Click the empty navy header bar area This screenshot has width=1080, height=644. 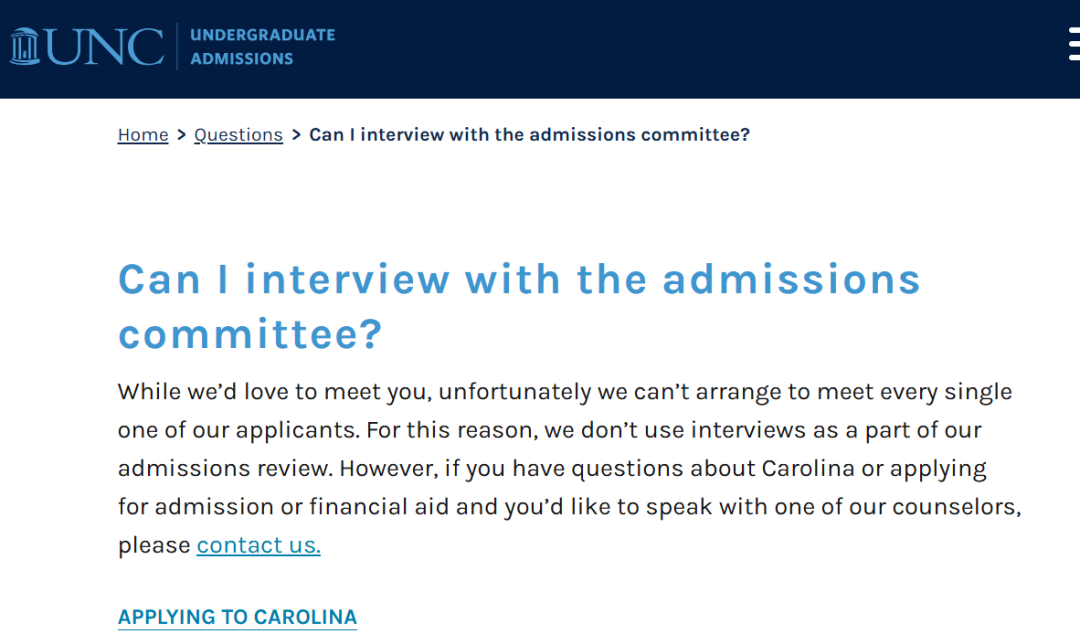tap(689, 48)
